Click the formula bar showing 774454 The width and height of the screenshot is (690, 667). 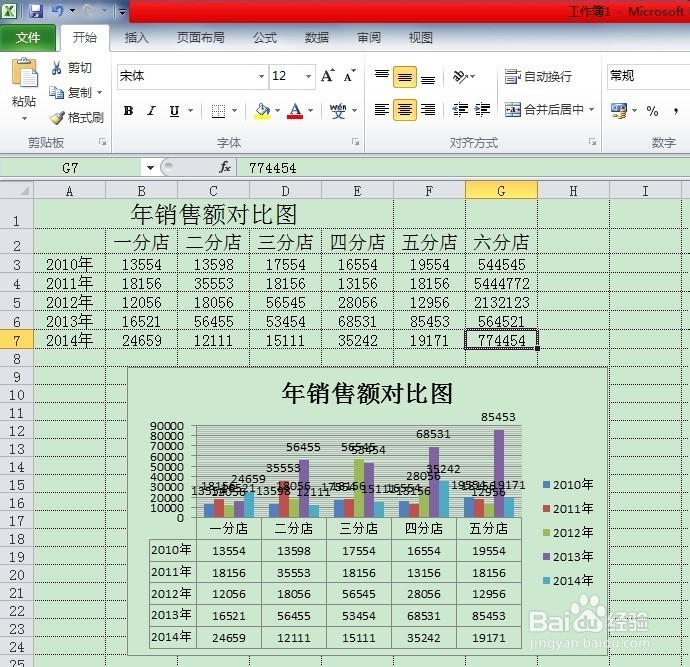click(463, 168)
